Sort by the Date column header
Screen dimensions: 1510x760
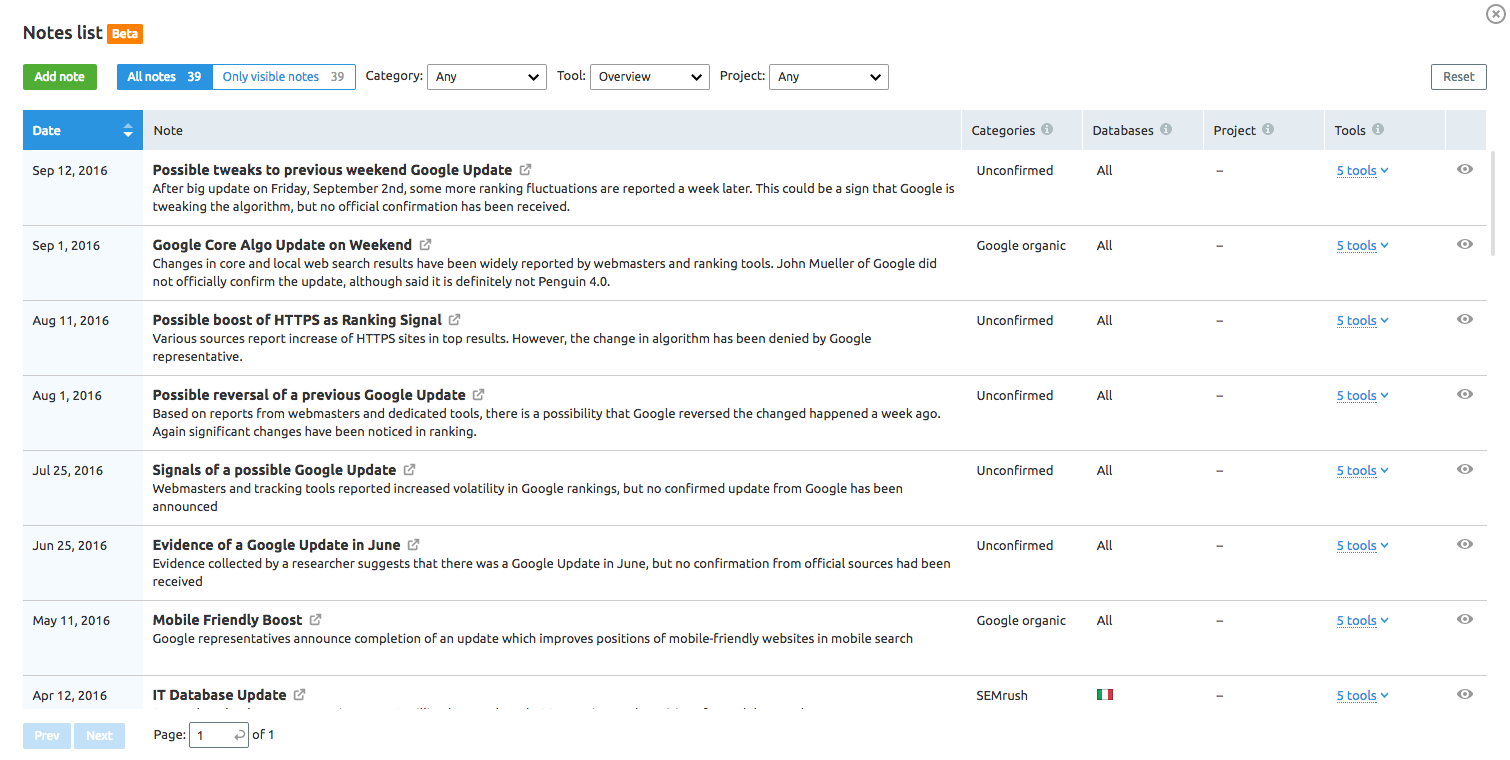83,130
